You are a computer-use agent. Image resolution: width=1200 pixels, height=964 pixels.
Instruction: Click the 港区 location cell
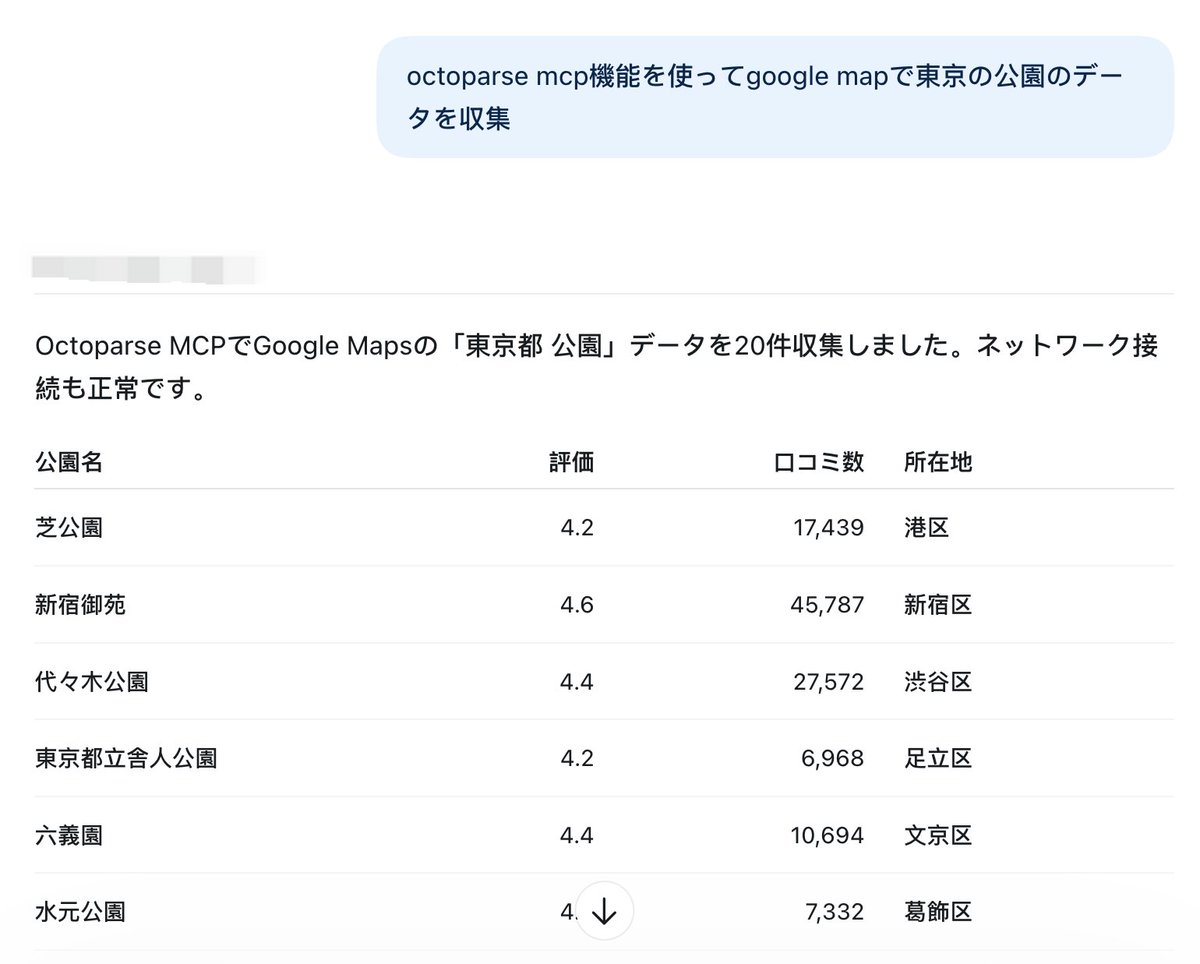click(x=927, y=527)
